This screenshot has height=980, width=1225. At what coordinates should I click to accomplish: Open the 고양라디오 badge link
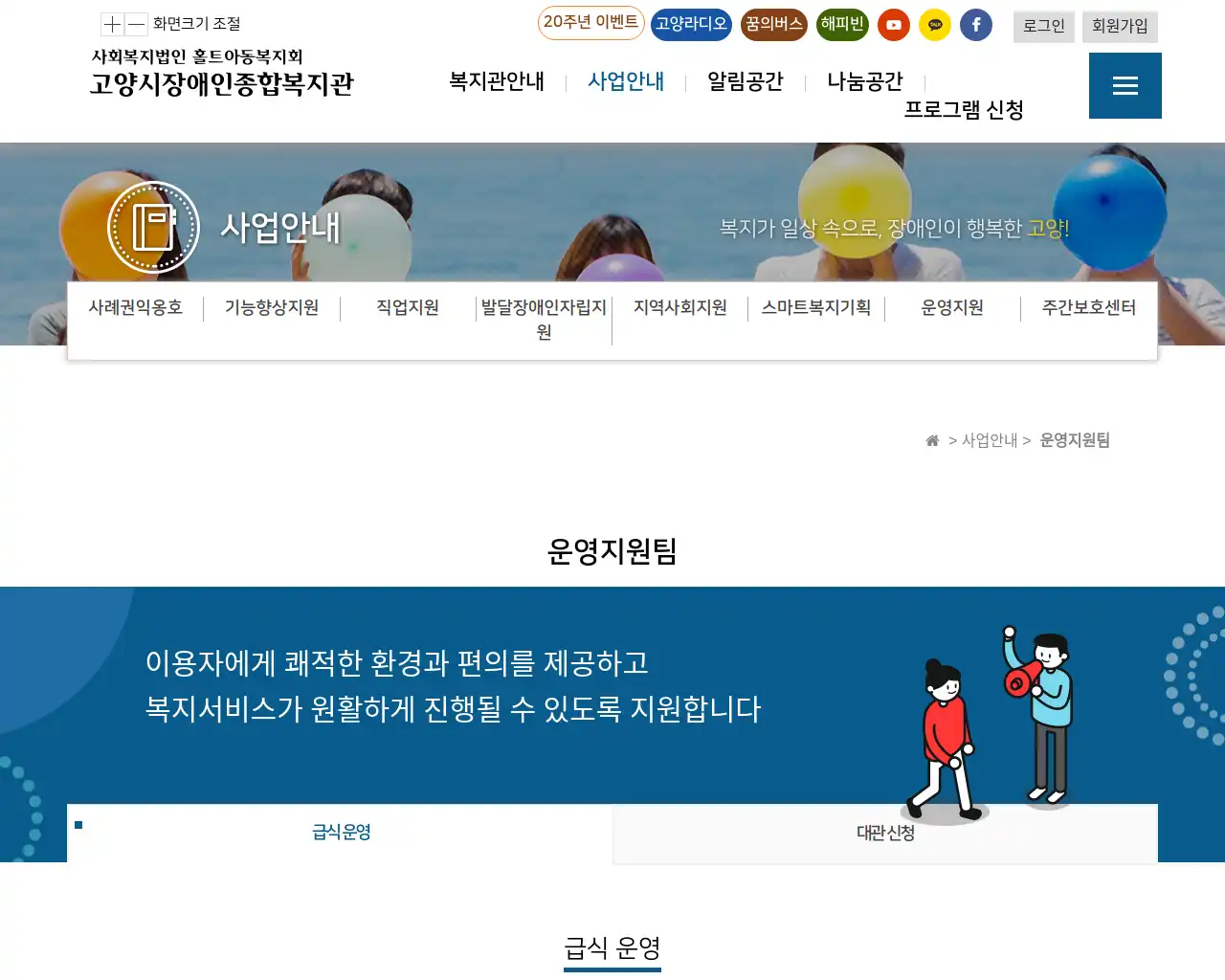point(691,24)
